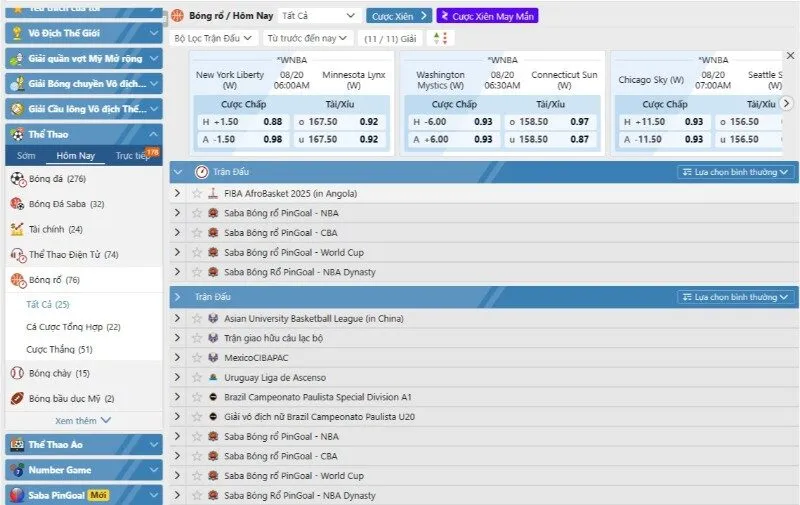This screenshot has width=800, height=505.
Task: Switch to the Sớm tab
Action: 24,156
